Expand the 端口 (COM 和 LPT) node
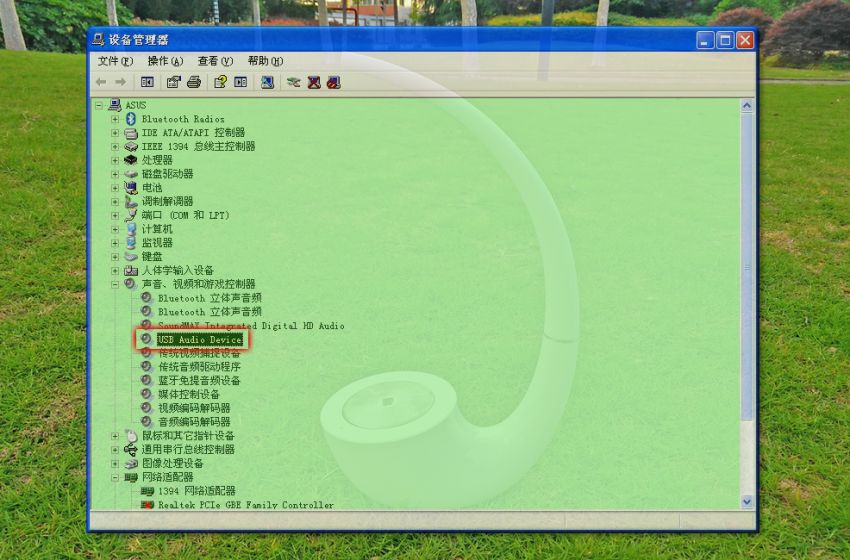This screenshot has height=560, width=850. coord(115,215)
